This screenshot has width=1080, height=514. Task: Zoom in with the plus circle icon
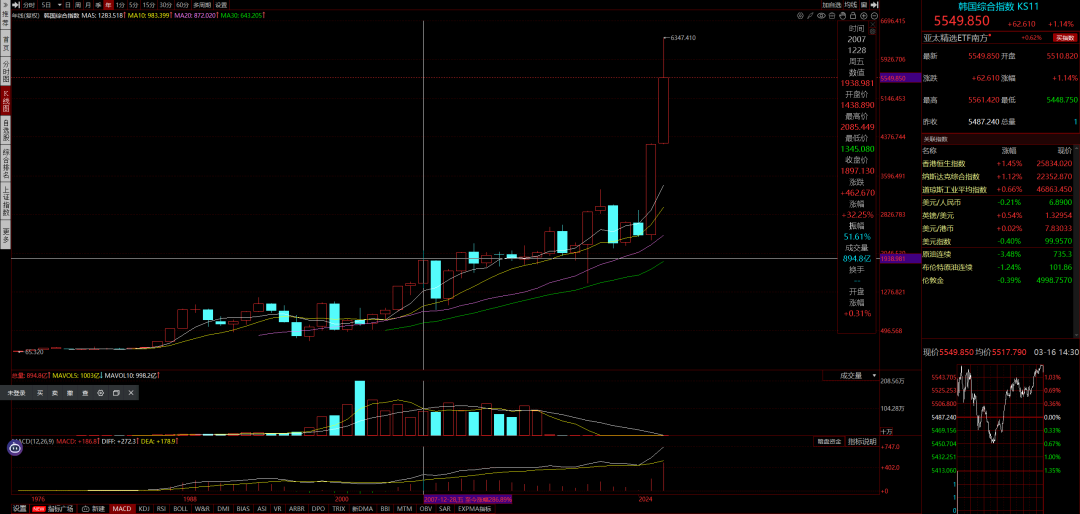[863, 15]
